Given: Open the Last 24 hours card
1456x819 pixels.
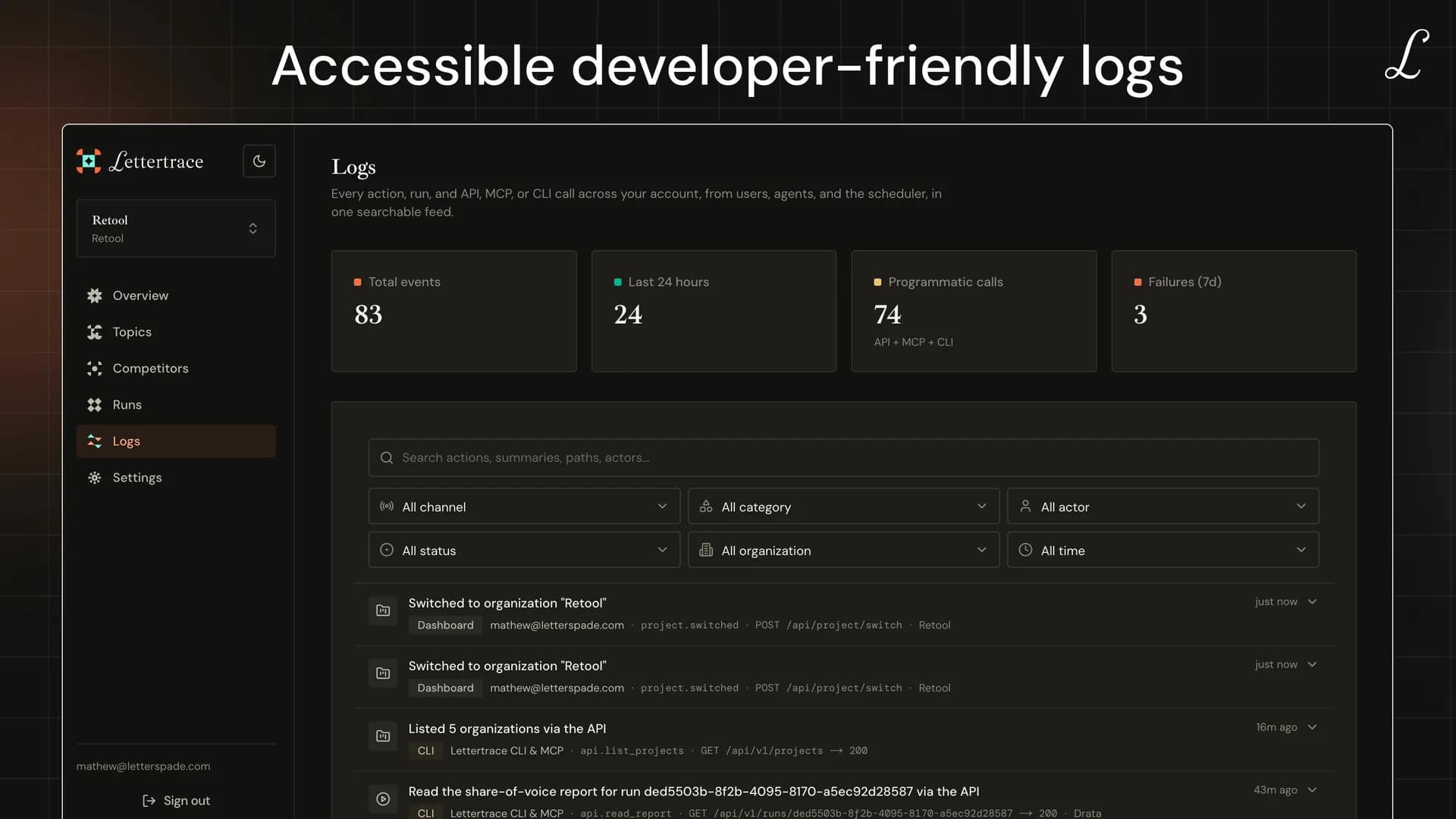Looking at the screenshot, I should [x=714, y=311].
